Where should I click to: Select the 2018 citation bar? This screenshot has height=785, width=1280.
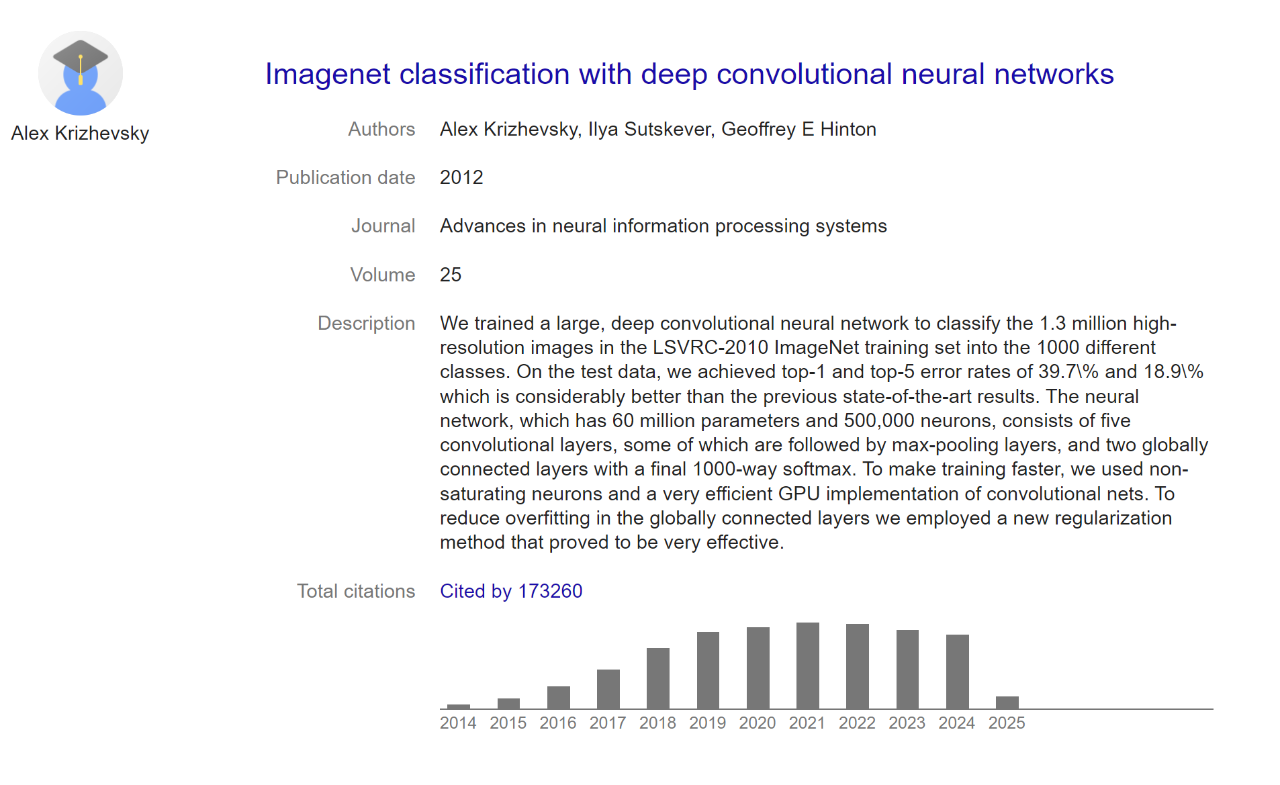(658, 678)
